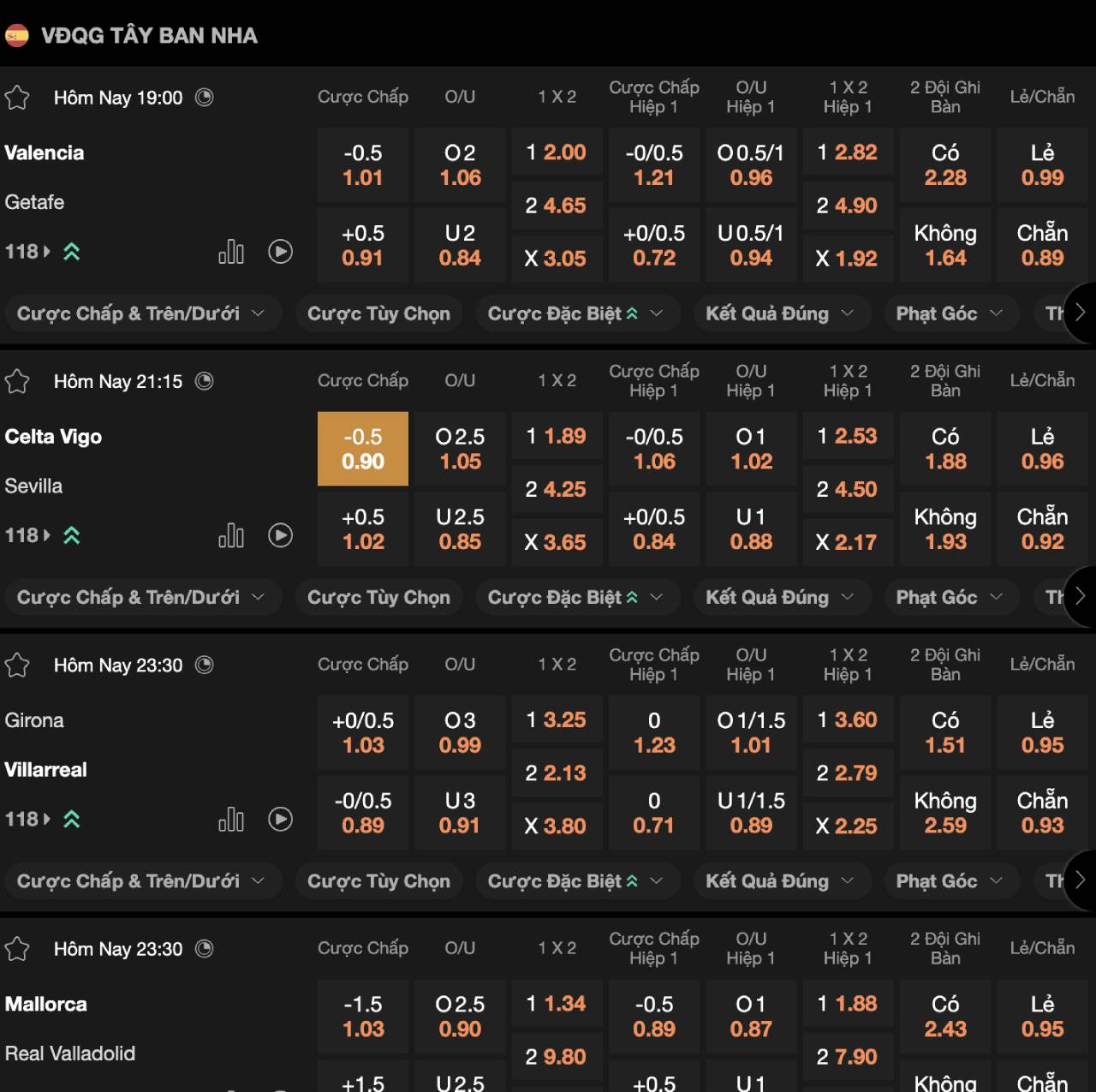1096x1092 pixels.
Task: View stats bar chart for Girona vs Villarreal
Action: pos(231,819)
